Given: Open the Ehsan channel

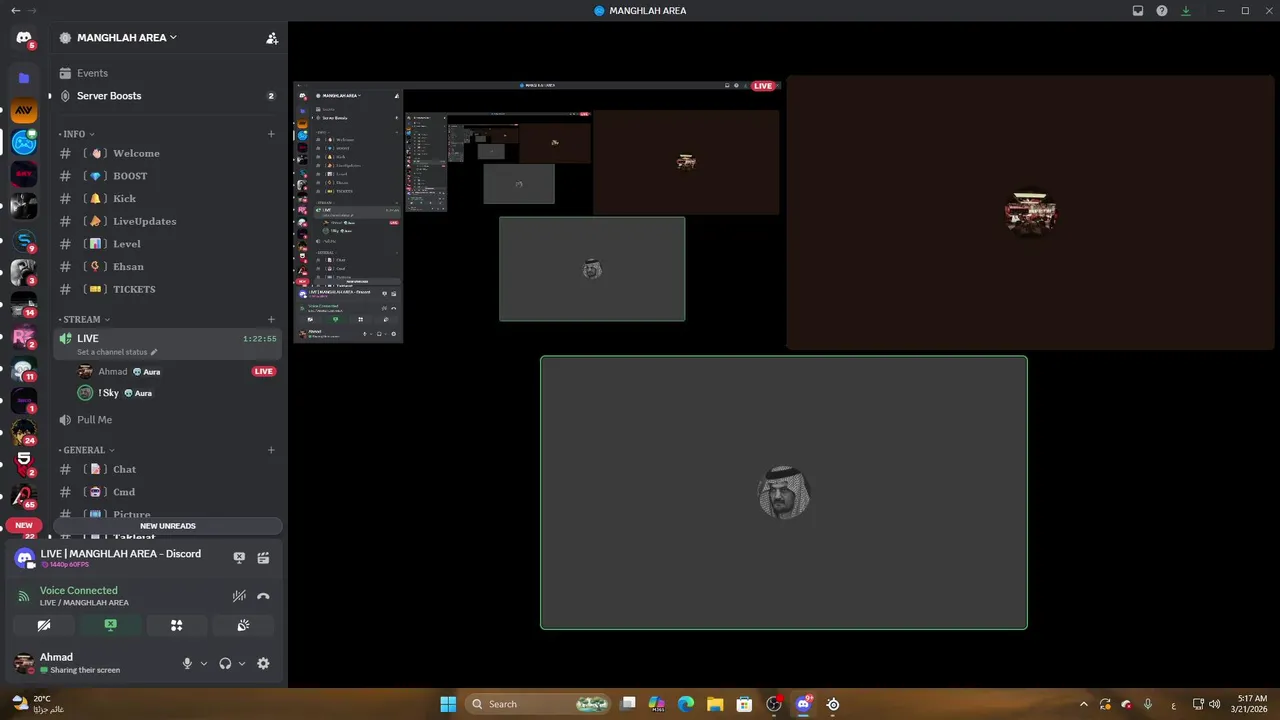Looking at the screenshot, I should (x=167, y=267).
